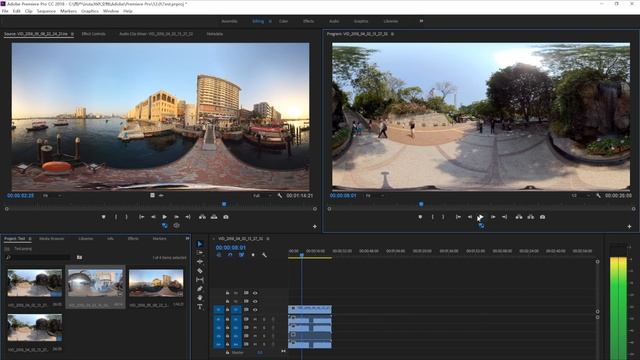Screen dimensions: 640x360
Task: Click Overwrite in the Source monitor
Action: (214, 217)
